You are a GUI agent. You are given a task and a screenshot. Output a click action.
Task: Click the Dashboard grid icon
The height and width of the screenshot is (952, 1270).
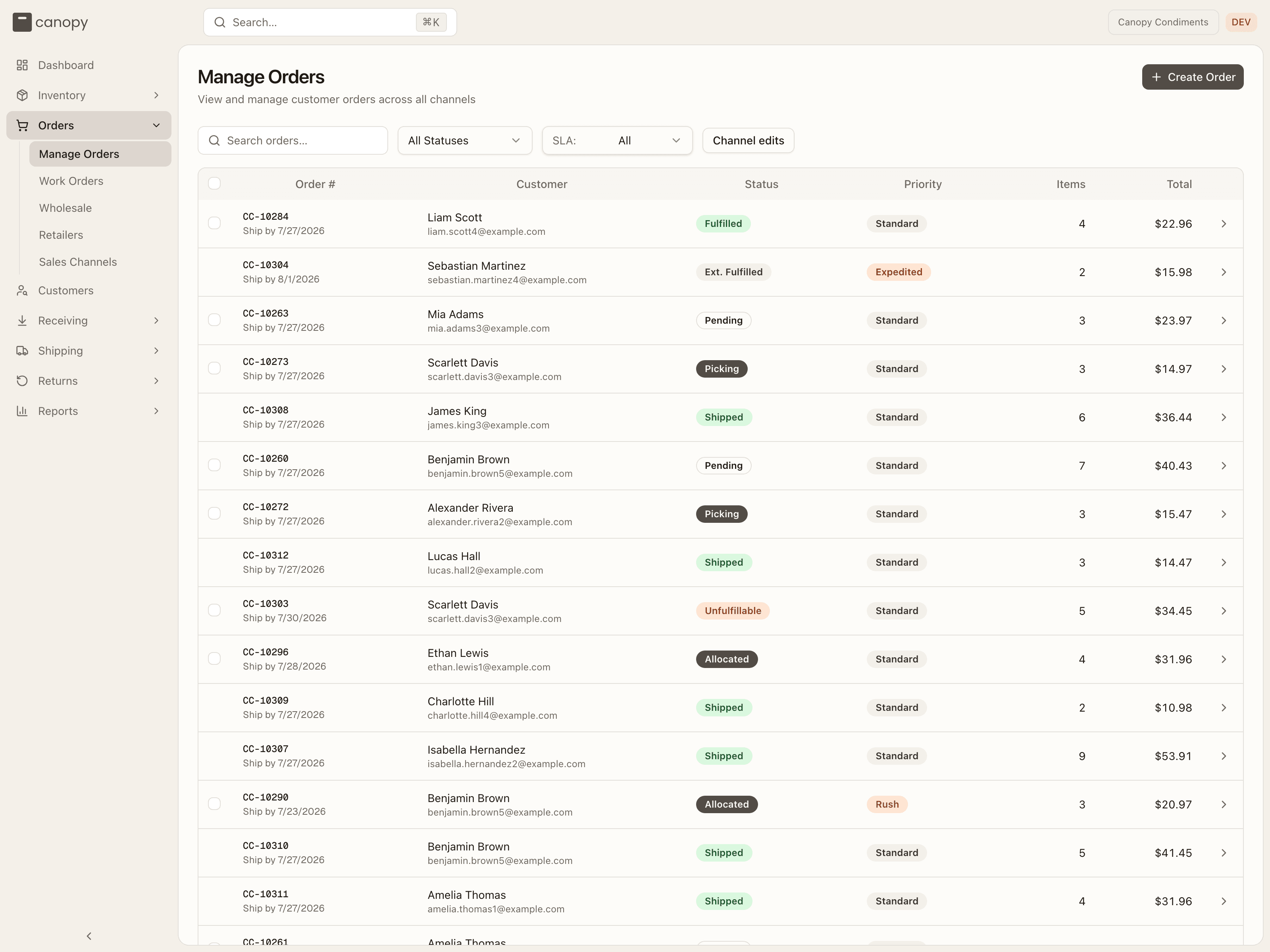click(x=22, y=65)
